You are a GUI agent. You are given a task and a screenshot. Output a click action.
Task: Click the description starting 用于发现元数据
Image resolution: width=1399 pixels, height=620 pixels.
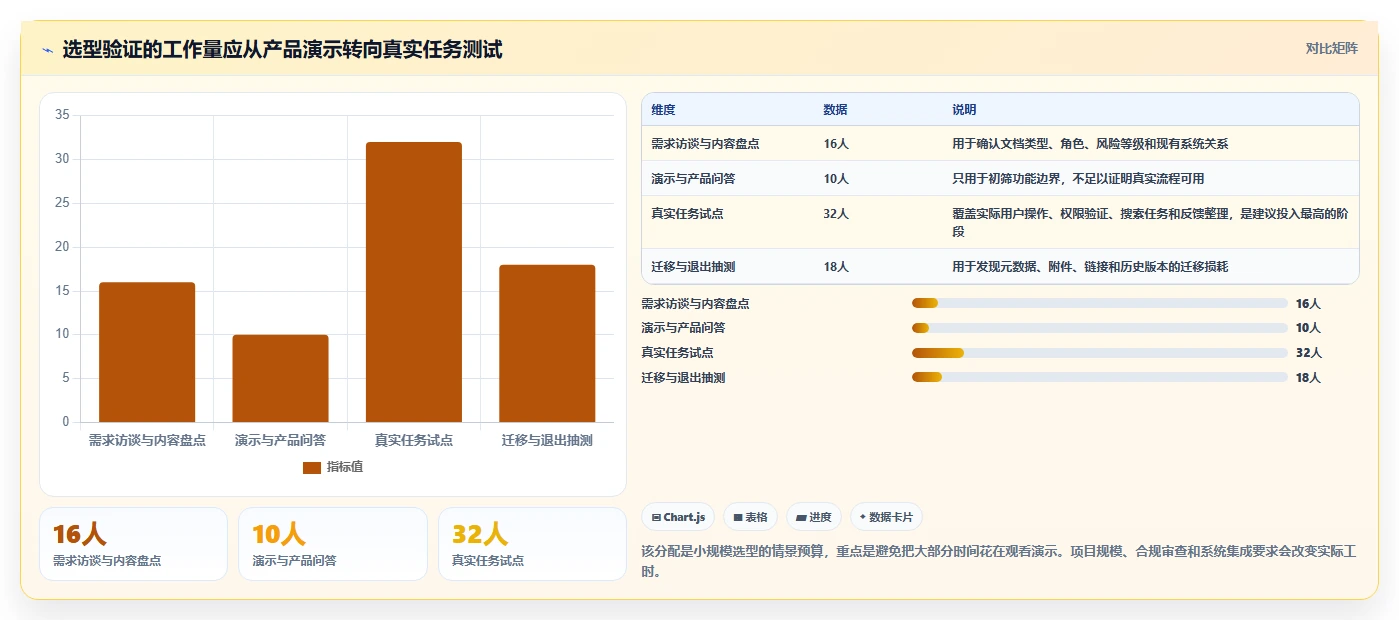(1090, 267)
